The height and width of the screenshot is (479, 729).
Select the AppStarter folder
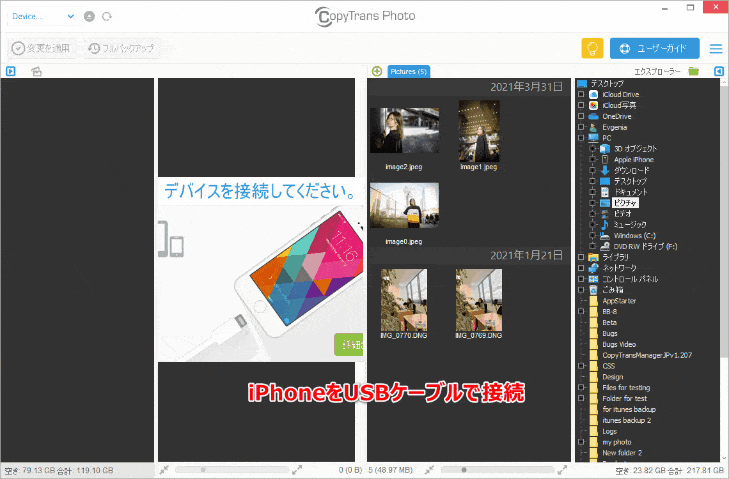[619, 301]
